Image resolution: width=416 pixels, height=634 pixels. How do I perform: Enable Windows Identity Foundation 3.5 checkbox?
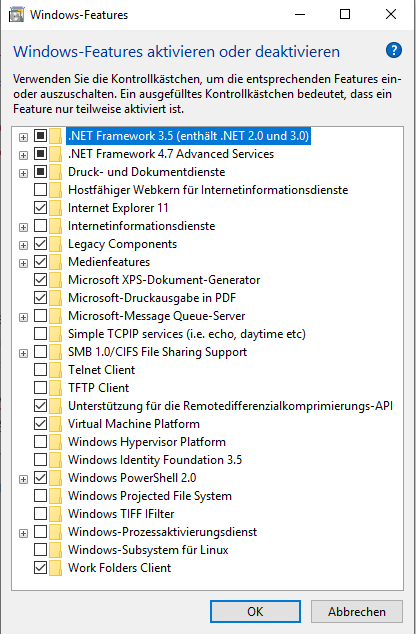(x=40, y=460)
